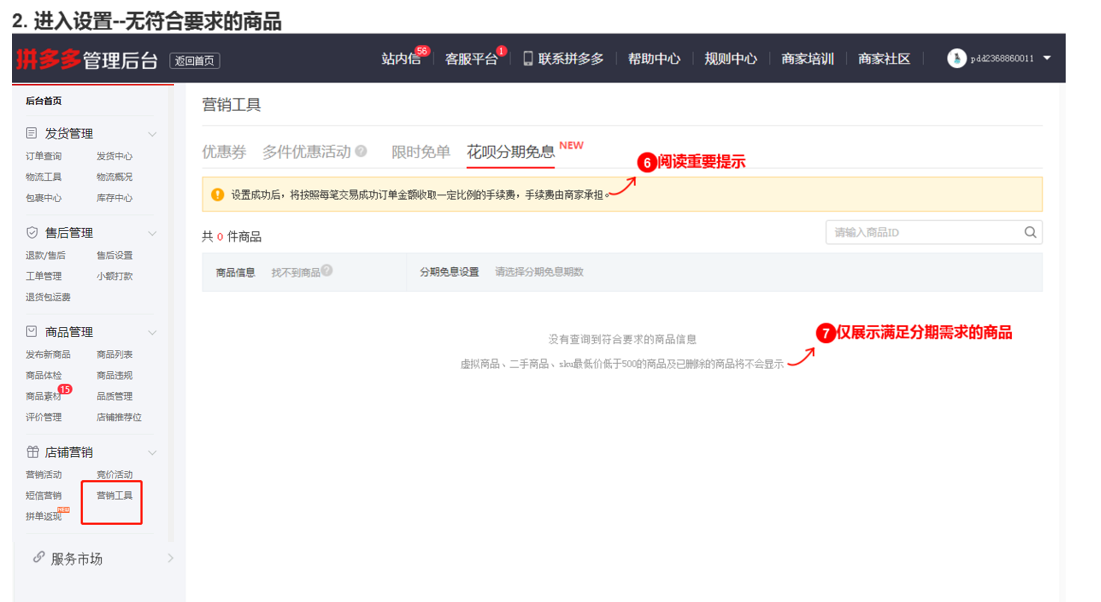This screenshot has height=602, width=1101.
Task: Click the 服务市场 link icon
Action: [x=39, y=558]
